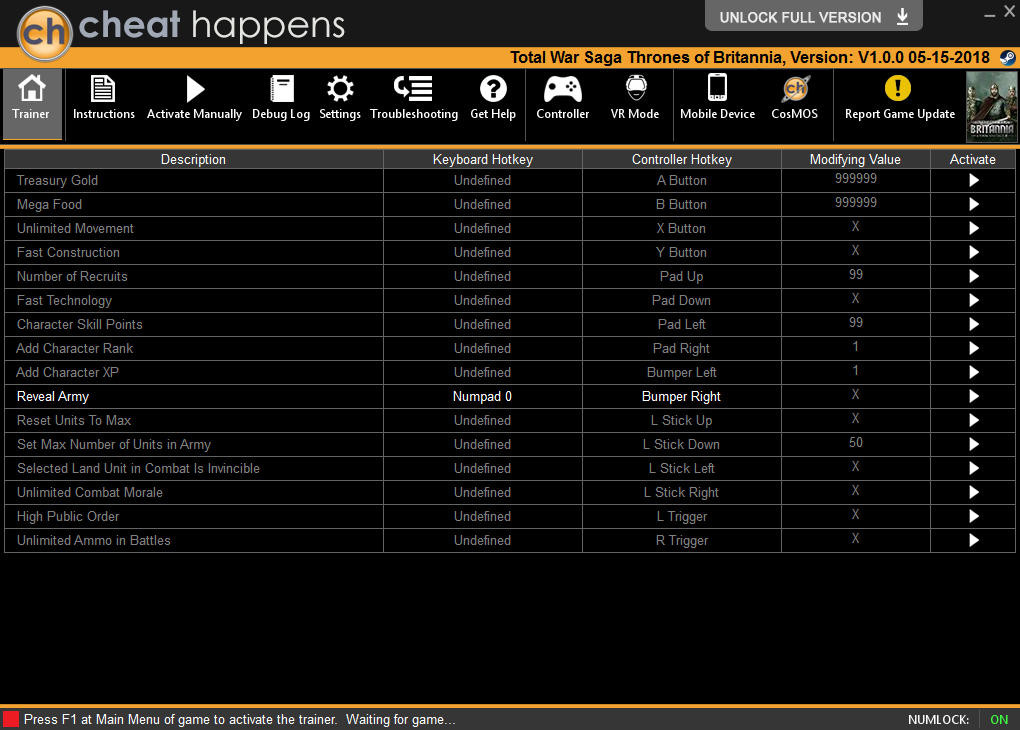Select the Reveal Army description row

coord(194,396)
